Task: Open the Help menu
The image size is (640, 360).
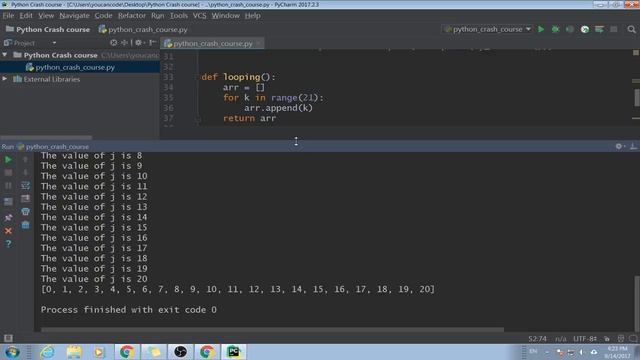Action: pyautogui.click(x=253, y=16)
